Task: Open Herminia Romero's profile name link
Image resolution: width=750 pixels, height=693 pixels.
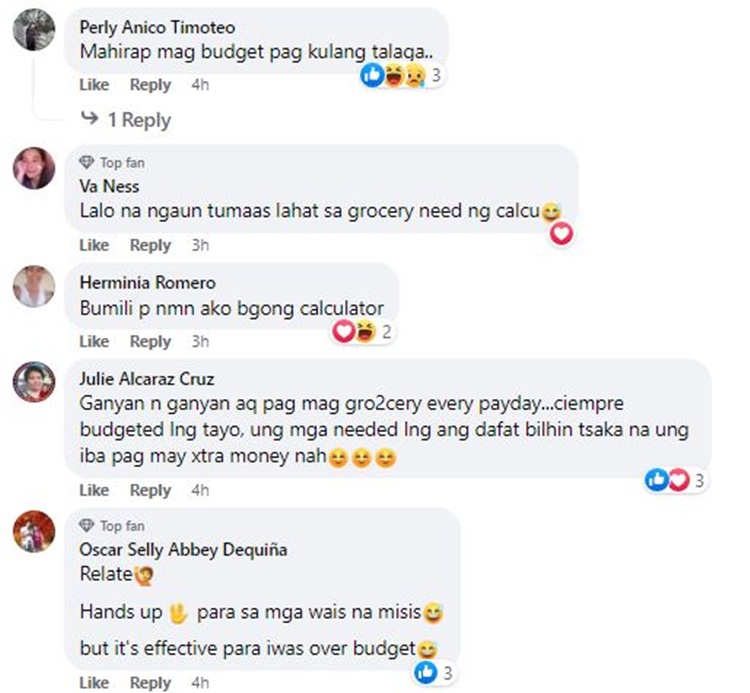Action: 147,283
